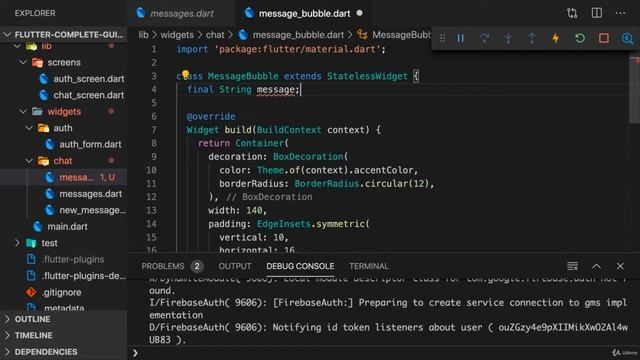The width and height of the screenshot is (640, 360).
Task: Grab the debug toolbar drag handle
Action: (442, 38)
